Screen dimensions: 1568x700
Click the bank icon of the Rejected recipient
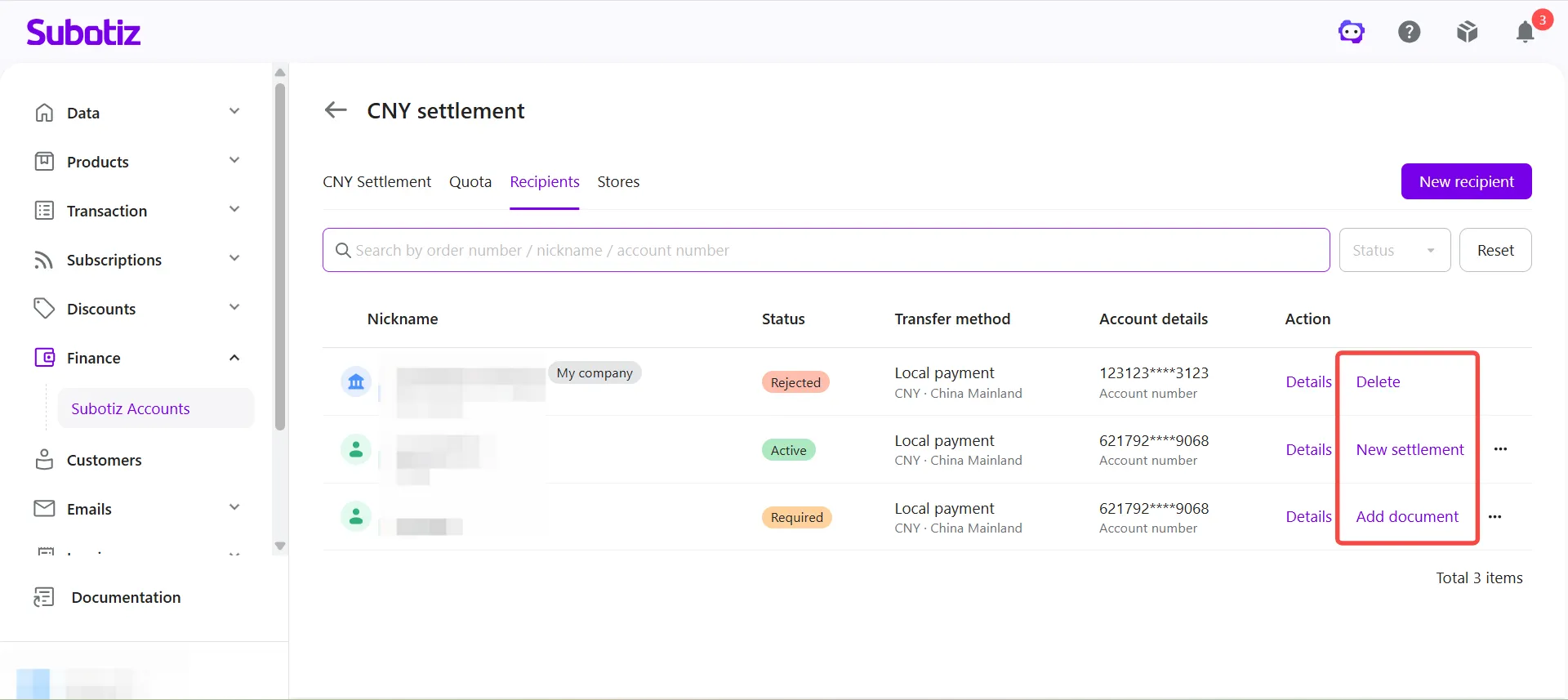tap(356, 381)
